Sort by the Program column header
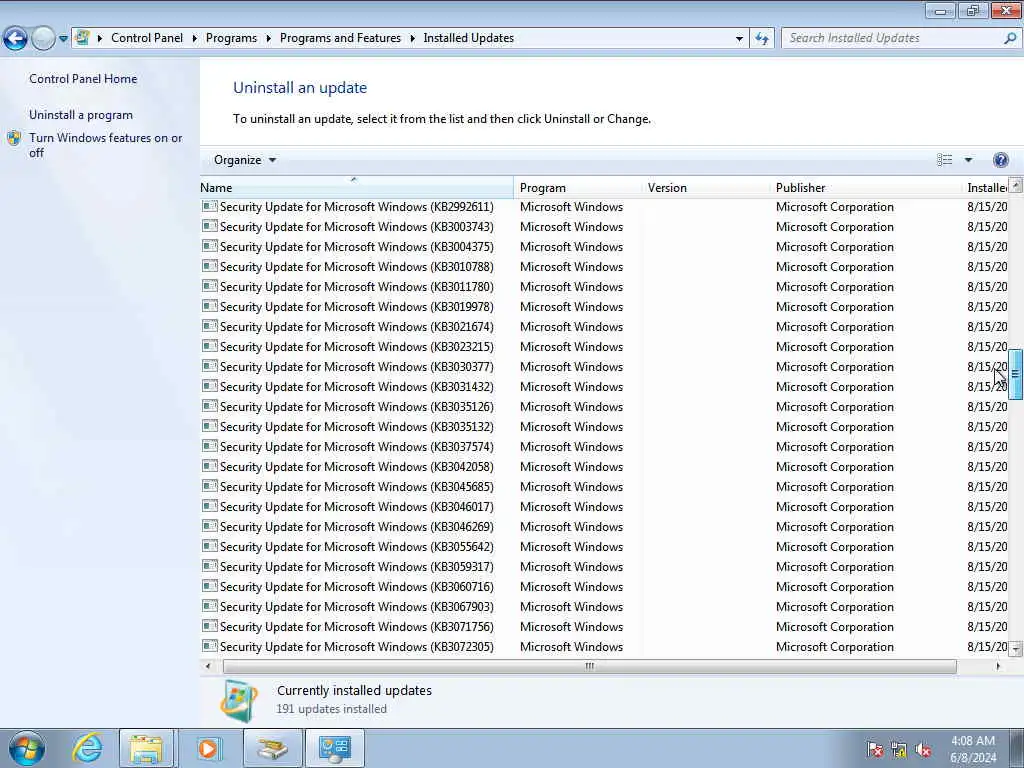Screen dimensions: 1024x768 [579, 187]
